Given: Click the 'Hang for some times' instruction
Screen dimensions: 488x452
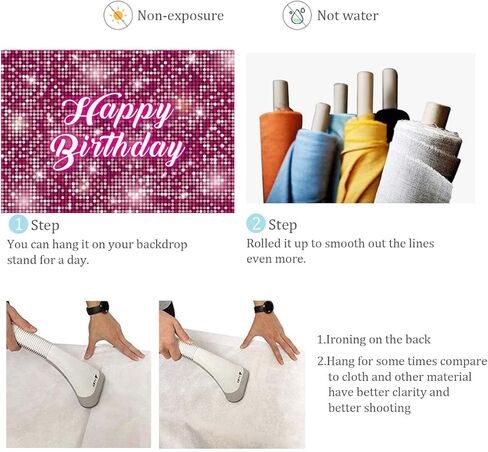Looking at the screenshot, I should (x=402, y=384).
